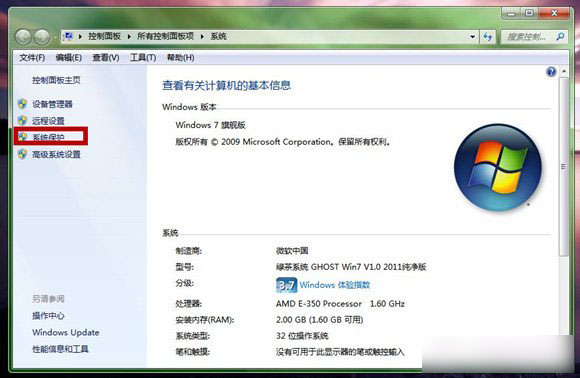Open 操作中心 link
This screenshot has height=378, width=580.
[x=48, y=316]
